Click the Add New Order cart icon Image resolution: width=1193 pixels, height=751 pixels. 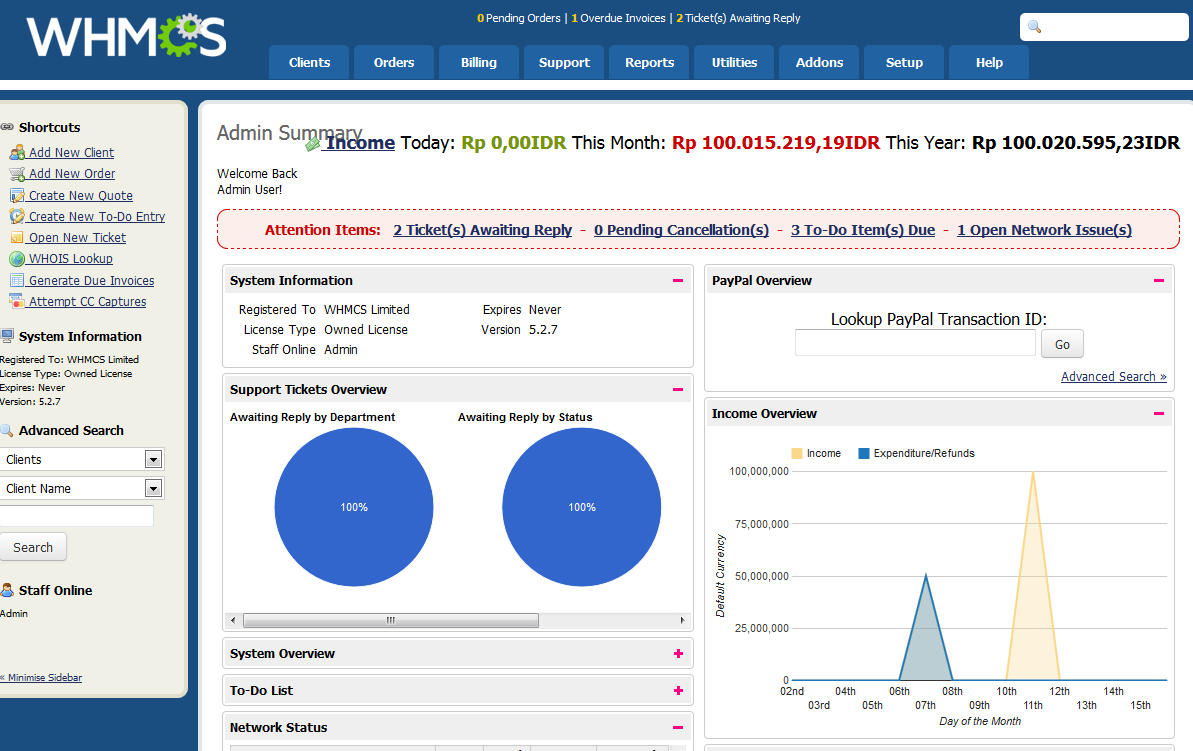click(x=17, y=174)
